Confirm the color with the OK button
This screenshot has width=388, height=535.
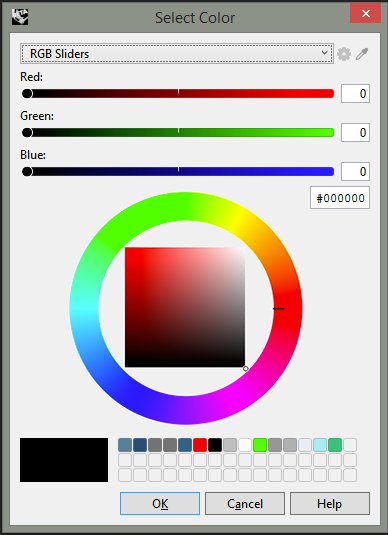(160, 503)
